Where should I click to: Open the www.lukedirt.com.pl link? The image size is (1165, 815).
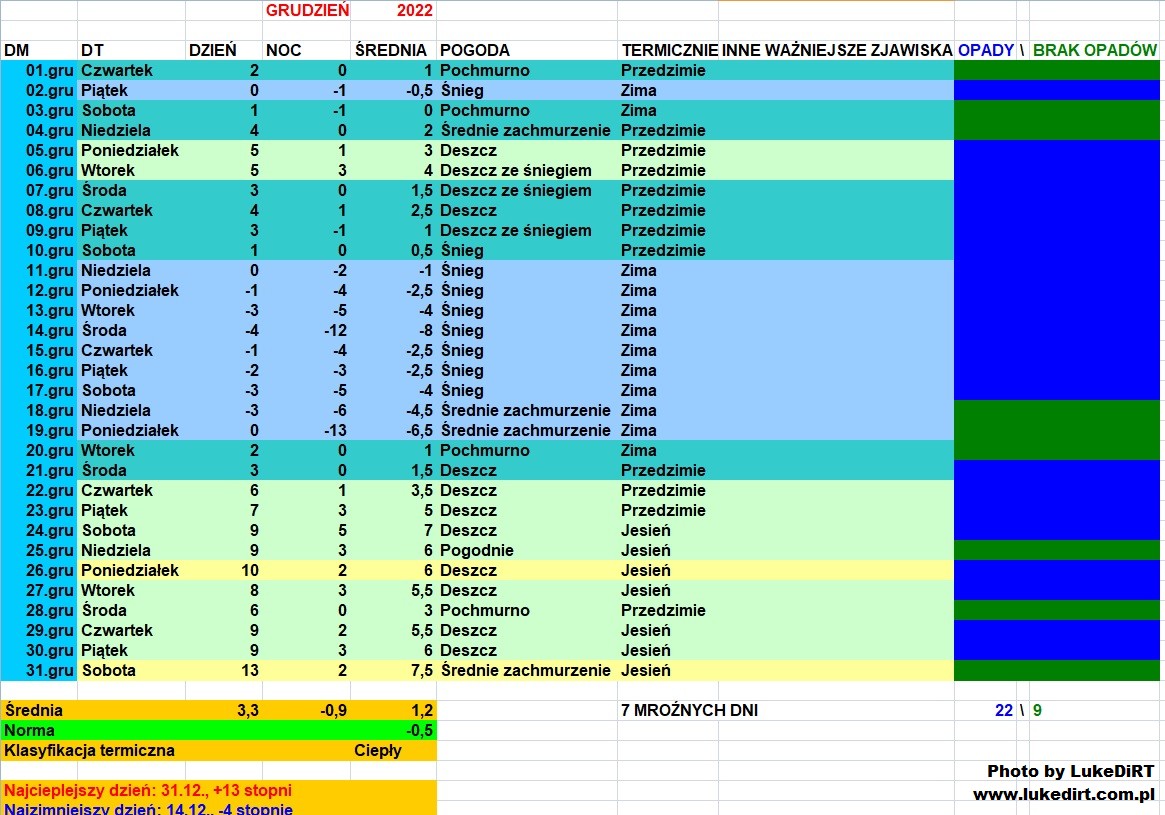point(1063,794)
